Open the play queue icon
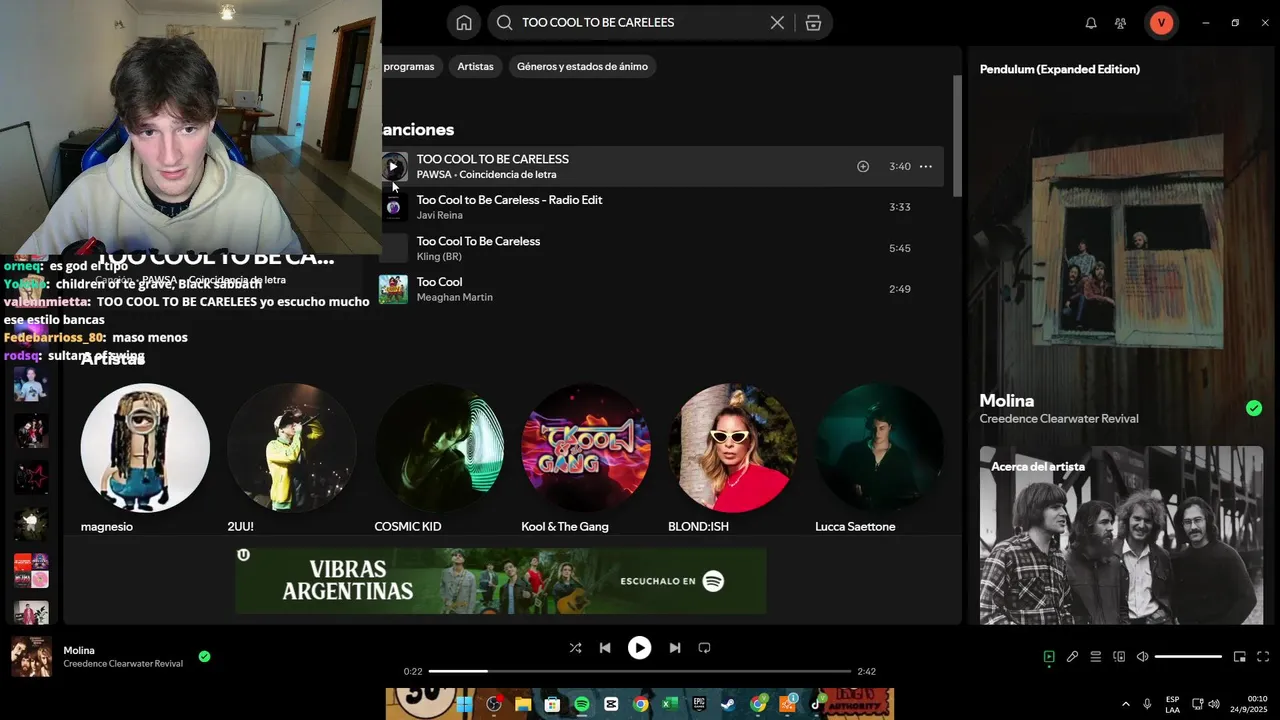This screenshot has width=1280, height=720. point(1096,657)
